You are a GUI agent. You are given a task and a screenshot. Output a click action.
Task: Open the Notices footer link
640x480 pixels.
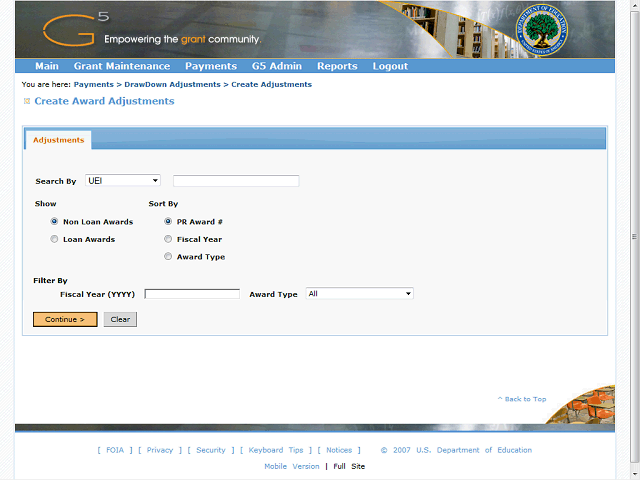point(339,450)
